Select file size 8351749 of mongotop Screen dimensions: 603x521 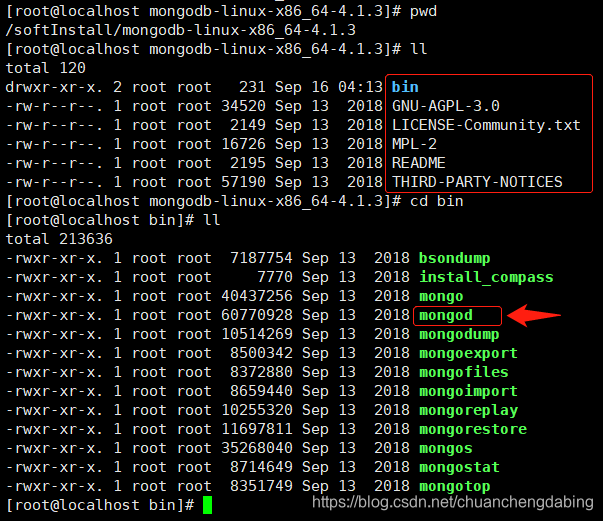coord(261,486)
